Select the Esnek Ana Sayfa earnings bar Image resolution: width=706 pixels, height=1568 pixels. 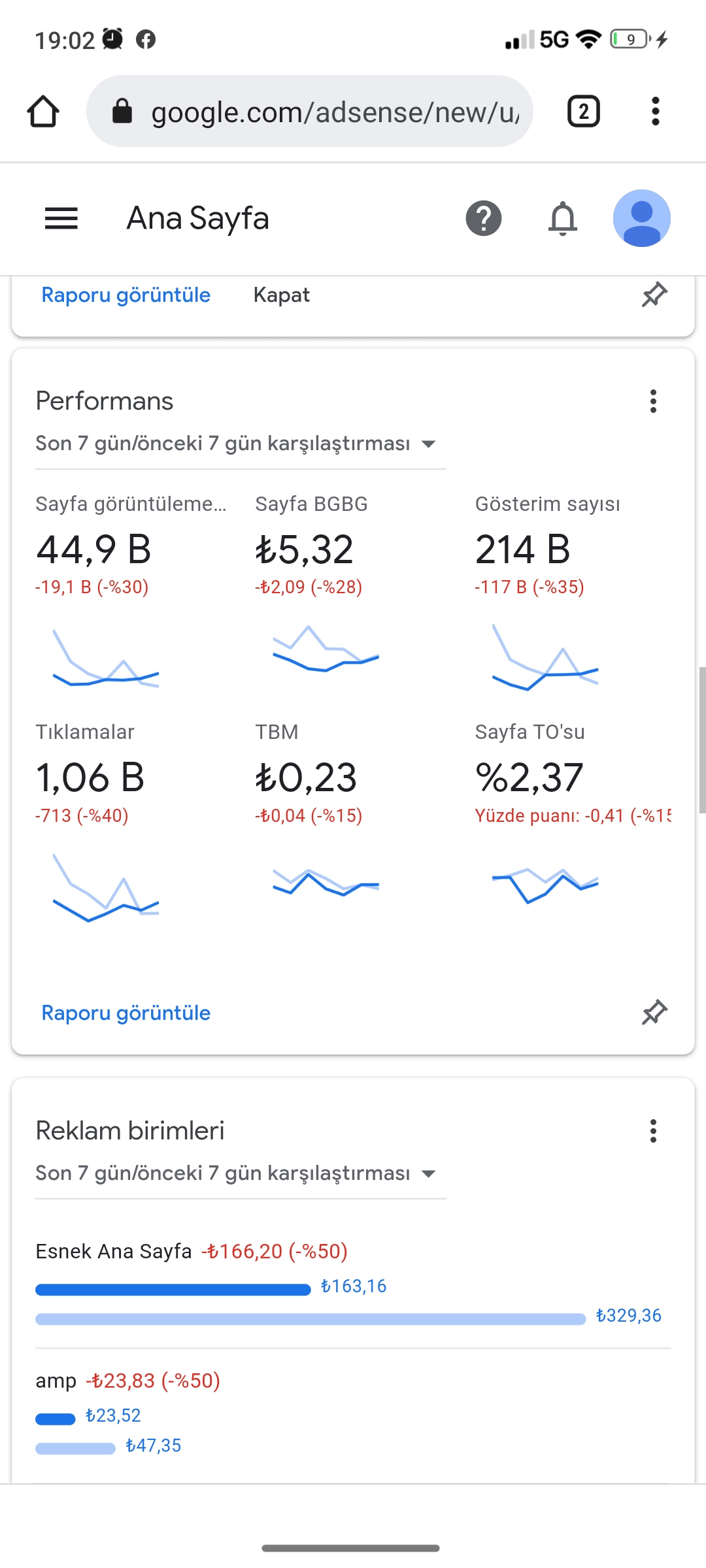click(x=173, y=1289)
